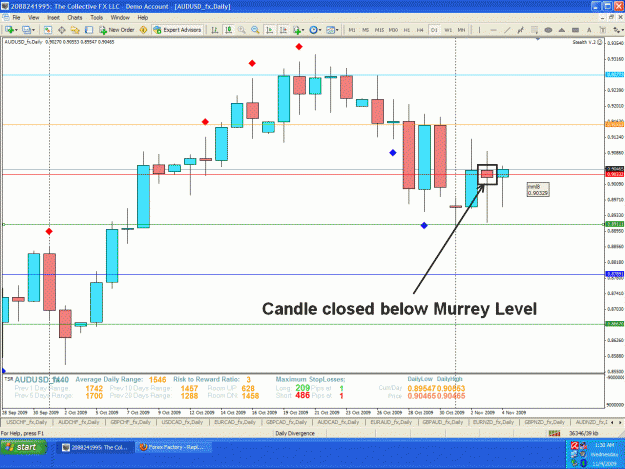This screenshot has height=469, width=625.
Task: Open the Help menu
Action: (143, 18)
